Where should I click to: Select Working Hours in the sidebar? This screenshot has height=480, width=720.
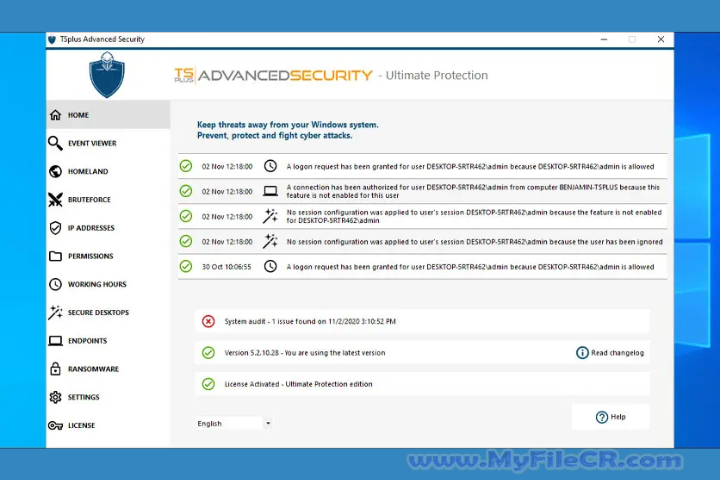click(x=108, y=284)
